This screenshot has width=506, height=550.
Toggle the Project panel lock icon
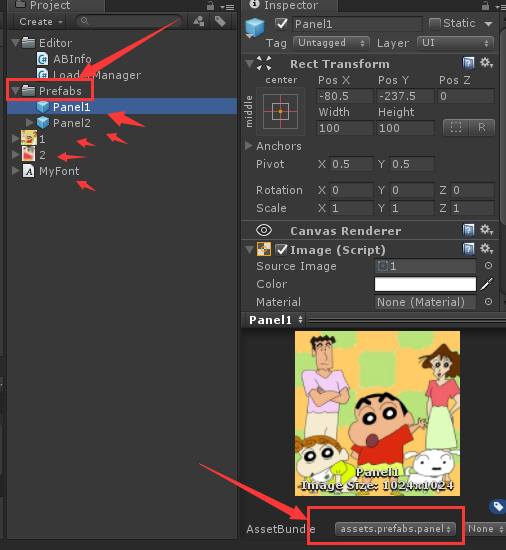(x=210, y=6)
